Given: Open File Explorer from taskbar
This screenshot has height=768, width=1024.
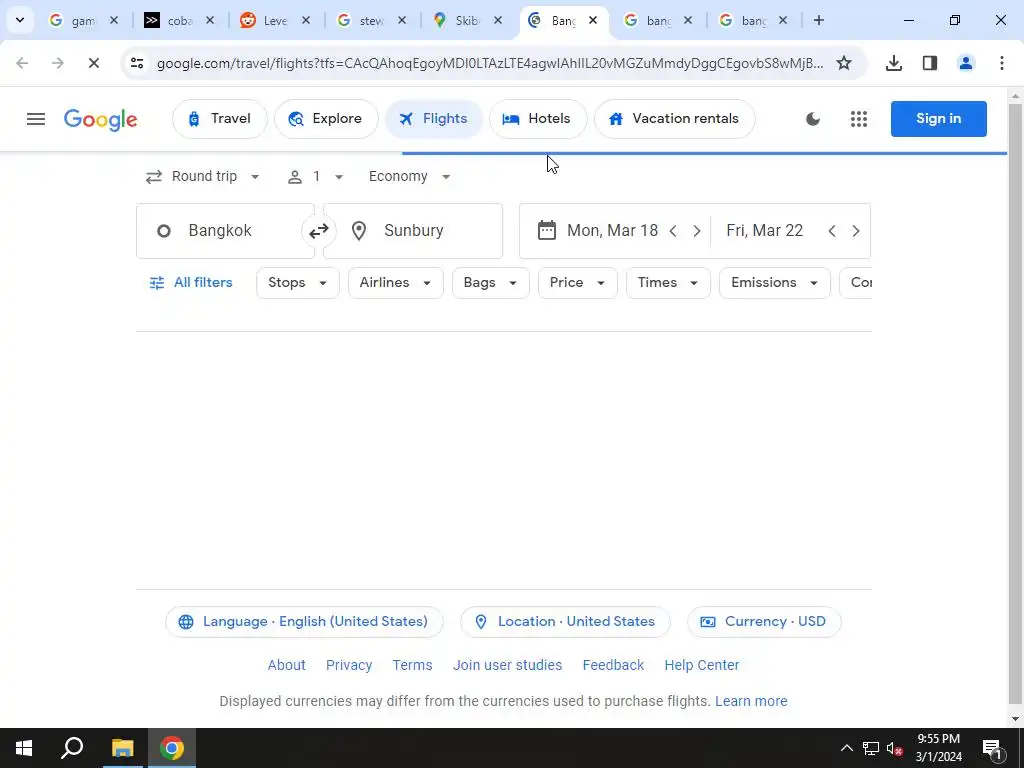Looking at the screenshot, I should coord(122,748).
